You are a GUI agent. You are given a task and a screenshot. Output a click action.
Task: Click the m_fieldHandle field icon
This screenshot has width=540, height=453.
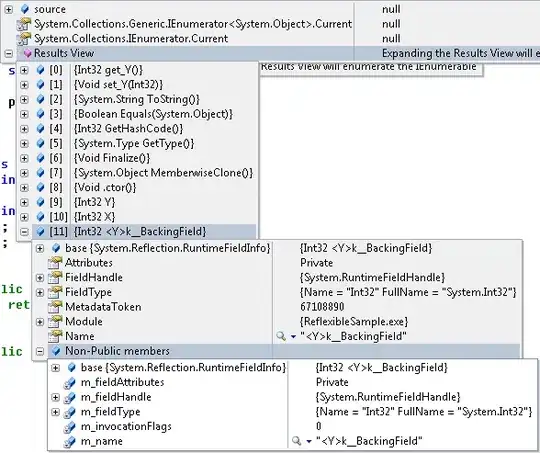pos(70,398)
